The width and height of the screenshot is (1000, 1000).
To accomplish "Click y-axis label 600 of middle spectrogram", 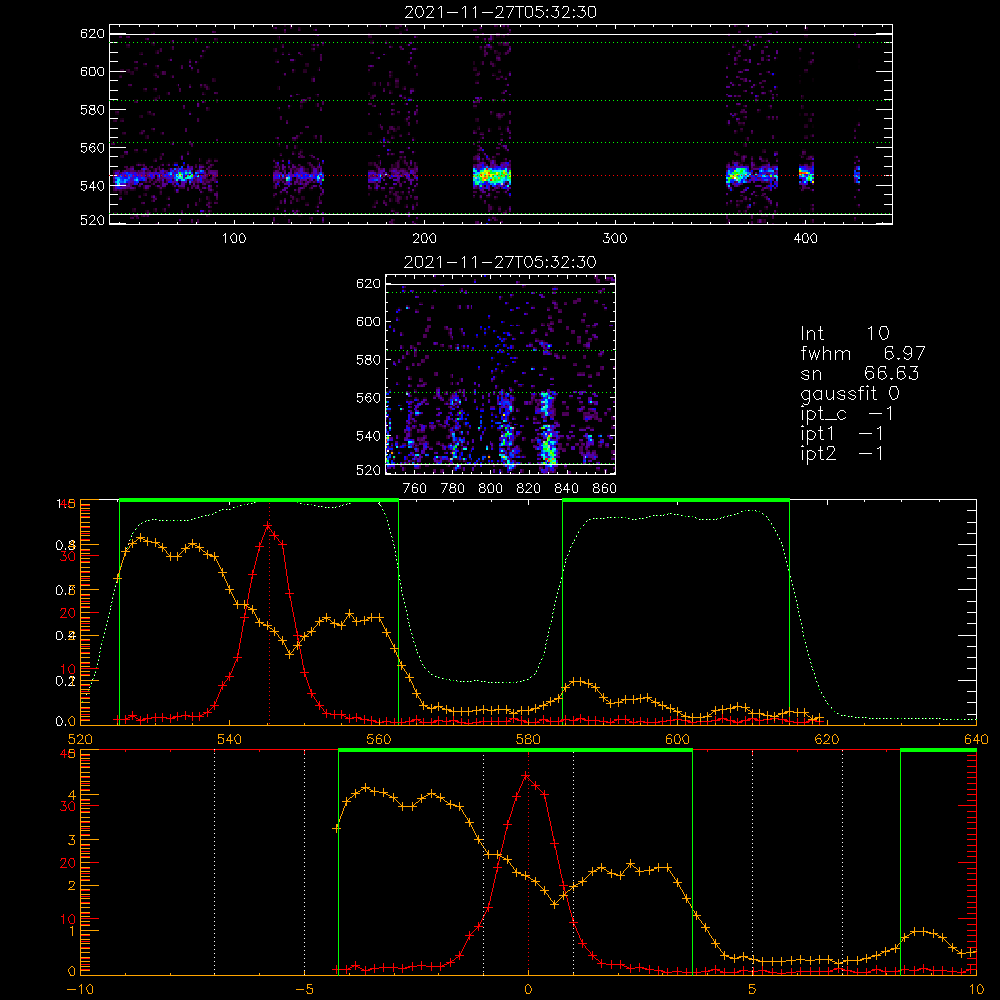I will (368, 321).
